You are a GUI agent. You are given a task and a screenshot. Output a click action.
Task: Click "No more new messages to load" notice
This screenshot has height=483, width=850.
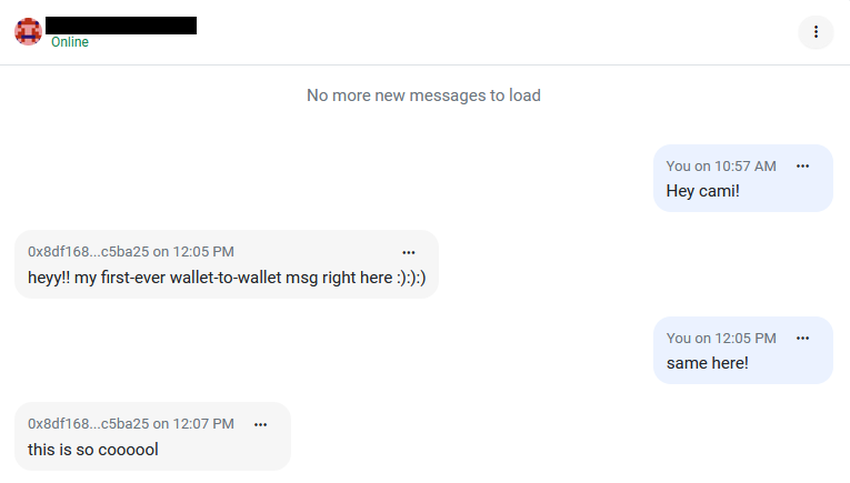[424, 96]
